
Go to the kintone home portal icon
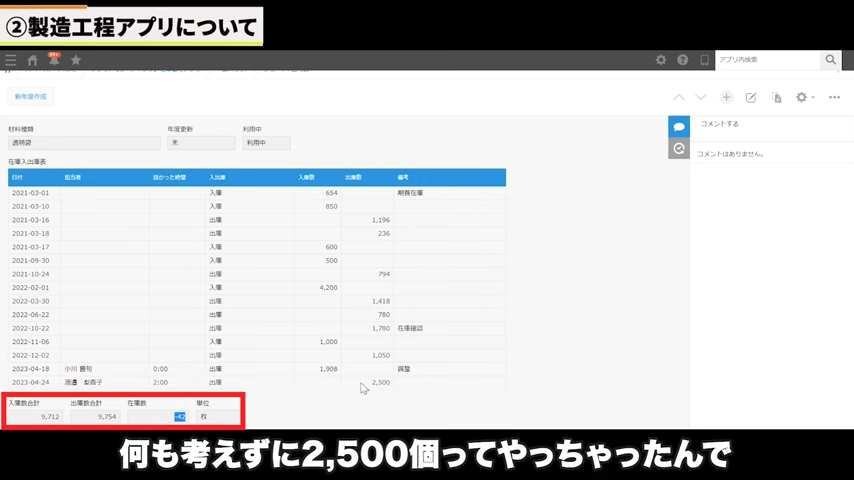click(x=33, y=60)
